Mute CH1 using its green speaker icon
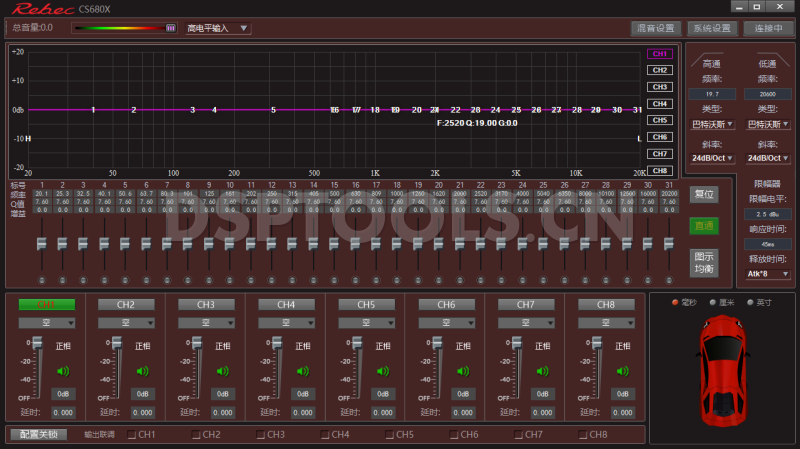 (64, 371)
